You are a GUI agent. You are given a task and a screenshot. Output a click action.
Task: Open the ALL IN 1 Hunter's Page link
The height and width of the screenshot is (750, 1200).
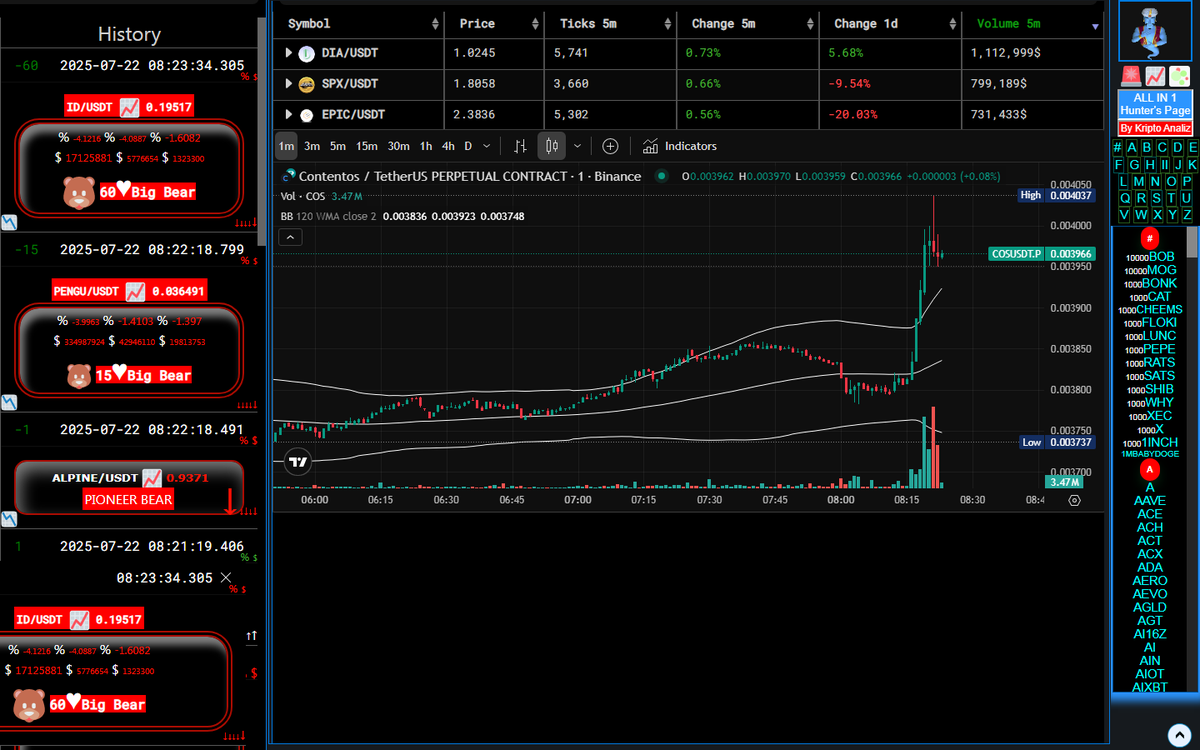tap(1155, 104)
